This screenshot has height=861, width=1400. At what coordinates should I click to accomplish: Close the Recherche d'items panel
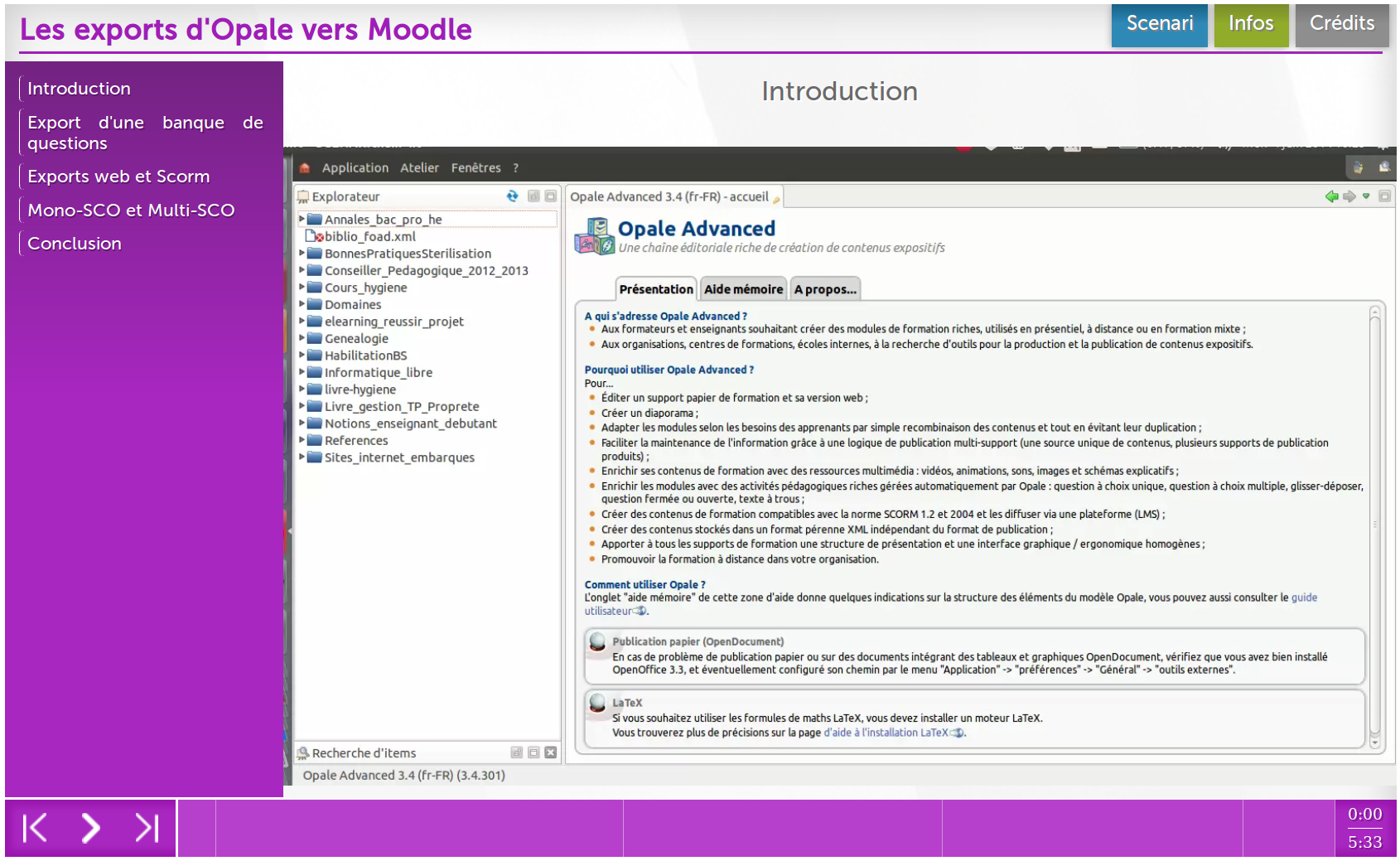click(551, 752)
